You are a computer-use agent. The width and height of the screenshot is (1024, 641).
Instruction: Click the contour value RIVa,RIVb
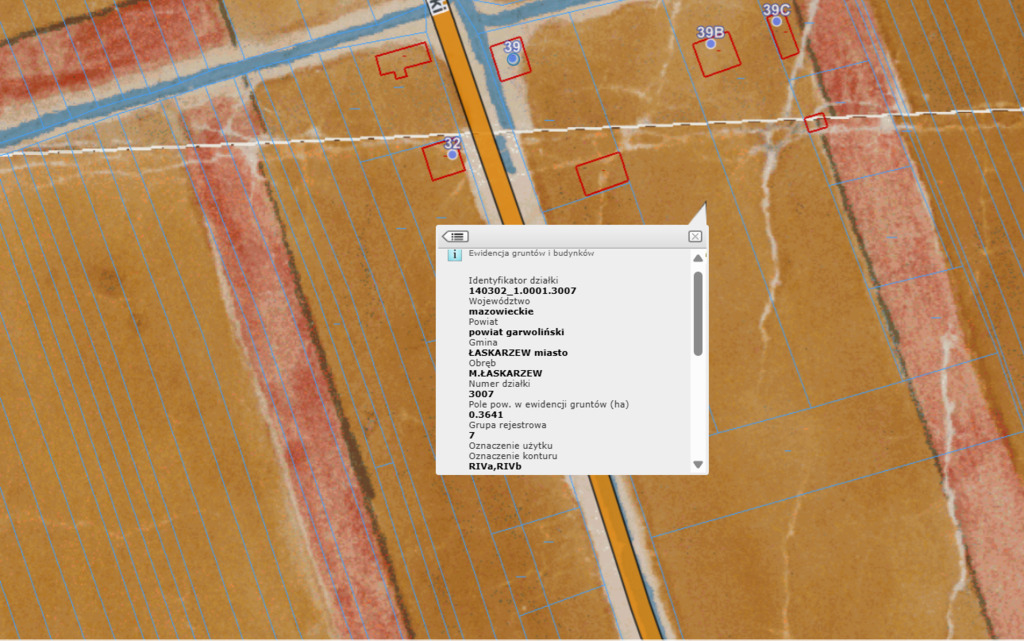point(496,466)
